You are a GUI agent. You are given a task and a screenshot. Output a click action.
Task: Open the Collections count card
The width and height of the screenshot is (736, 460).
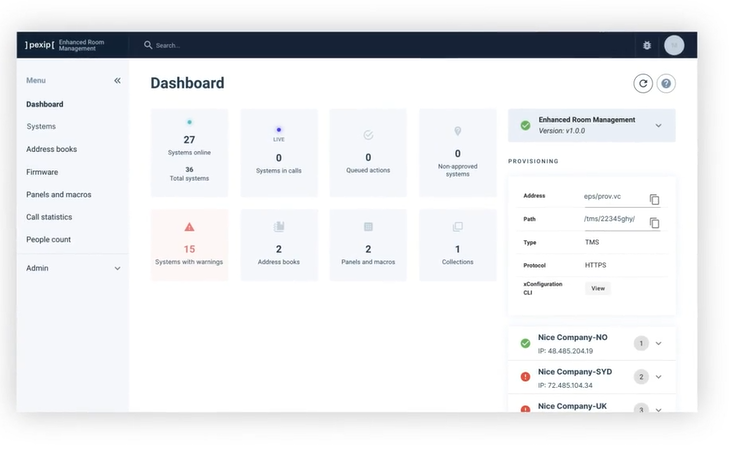(x=458, y=245)
